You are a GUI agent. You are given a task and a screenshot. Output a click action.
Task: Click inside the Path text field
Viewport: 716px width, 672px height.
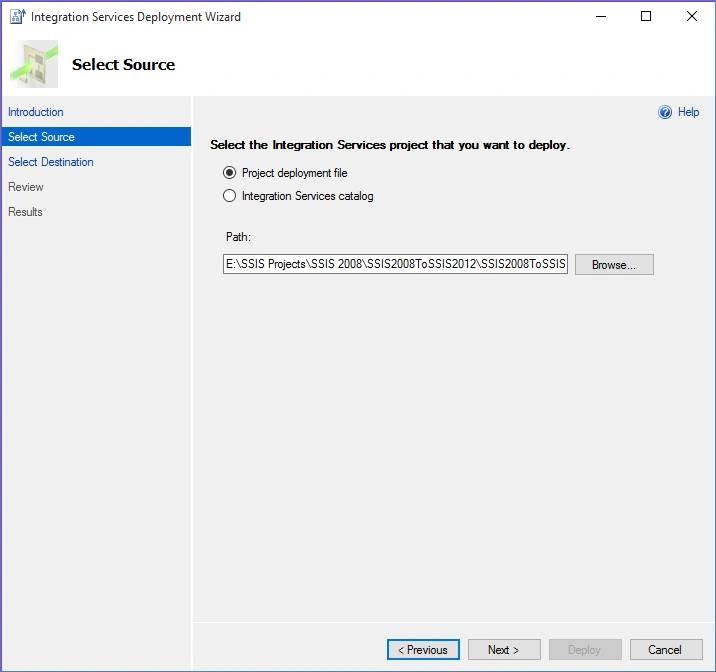click(395, 264)
